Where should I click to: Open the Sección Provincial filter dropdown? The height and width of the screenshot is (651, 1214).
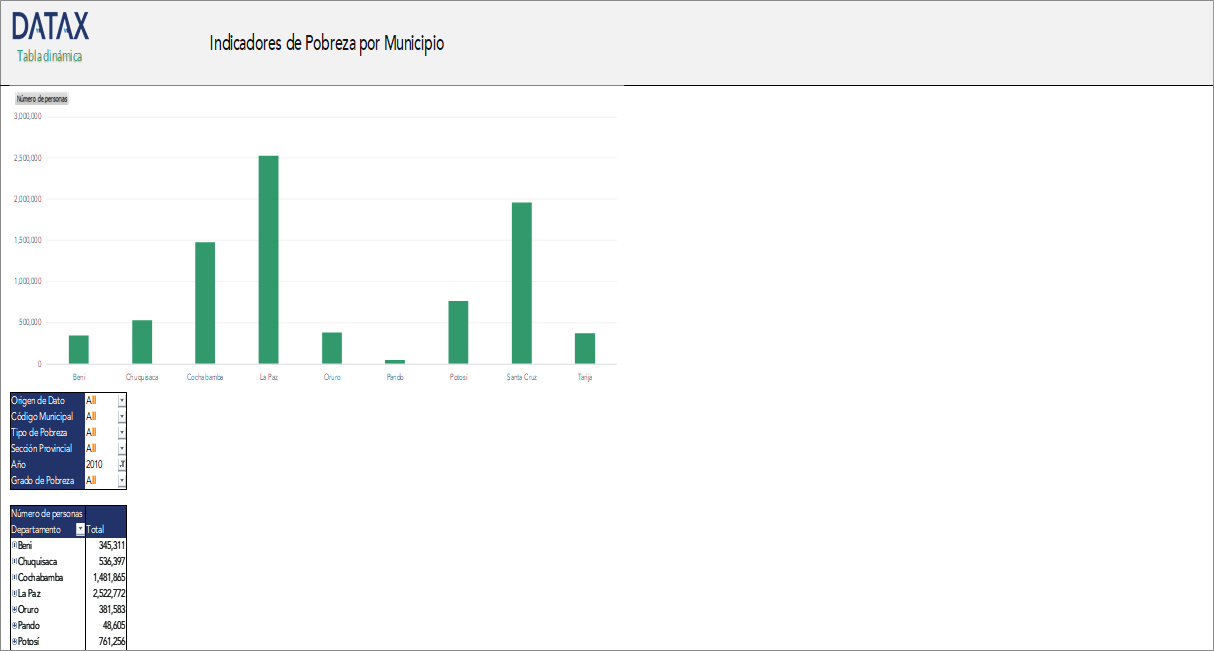122,448
